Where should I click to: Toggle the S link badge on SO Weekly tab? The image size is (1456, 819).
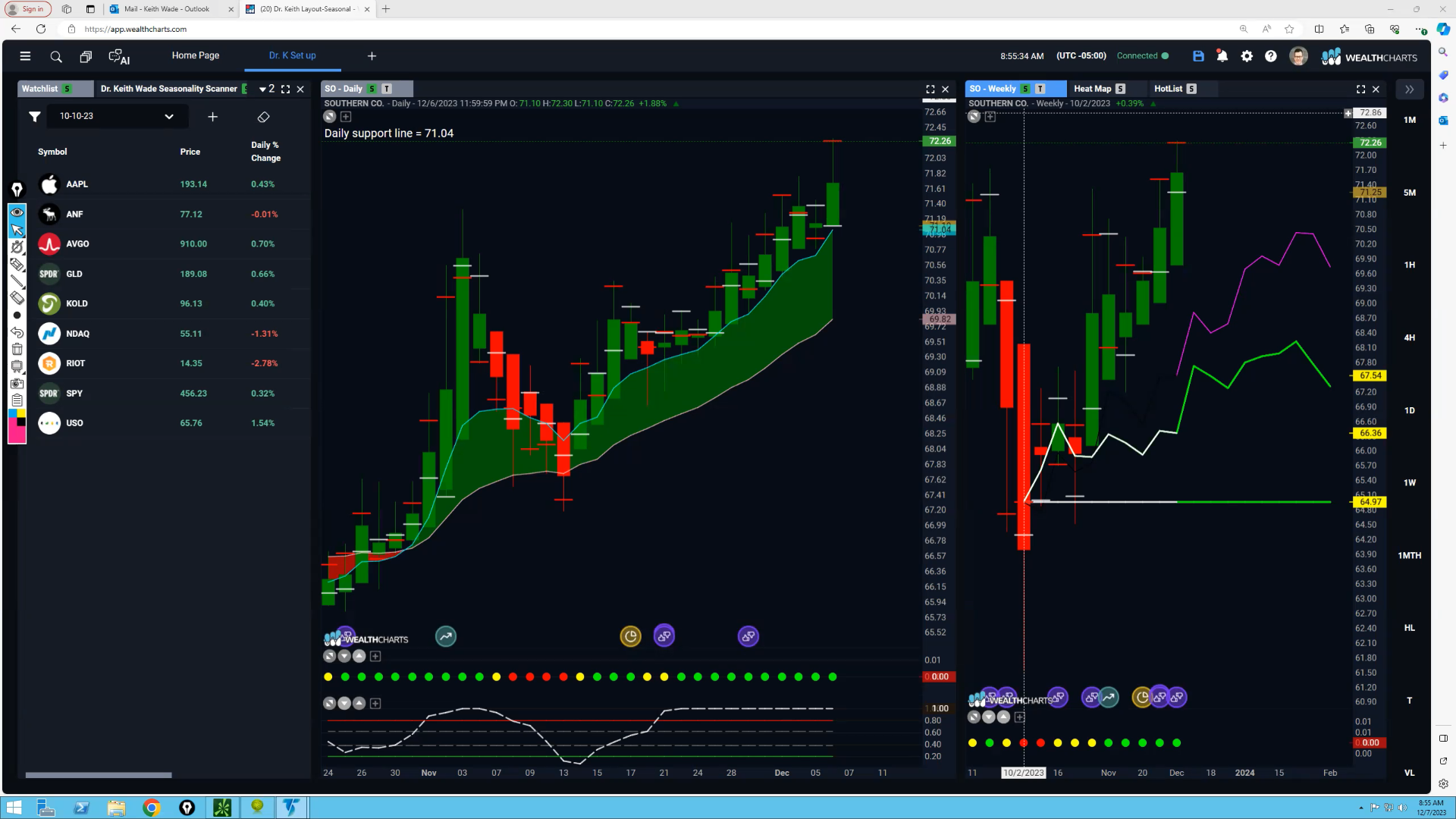pyautogui.click(x=1025, y=89)
